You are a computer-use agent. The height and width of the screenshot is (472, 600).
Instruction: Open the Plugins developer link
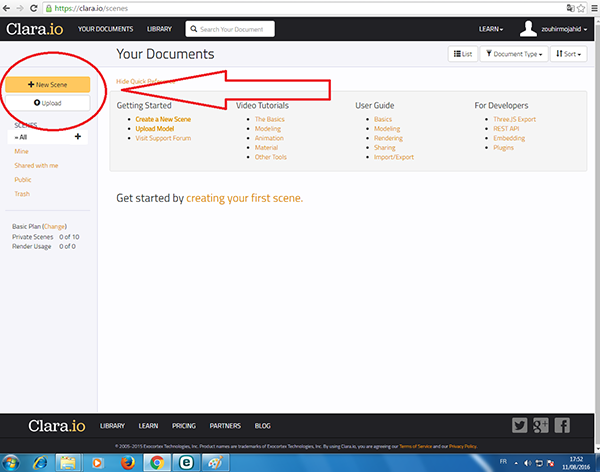click(503, 147)
